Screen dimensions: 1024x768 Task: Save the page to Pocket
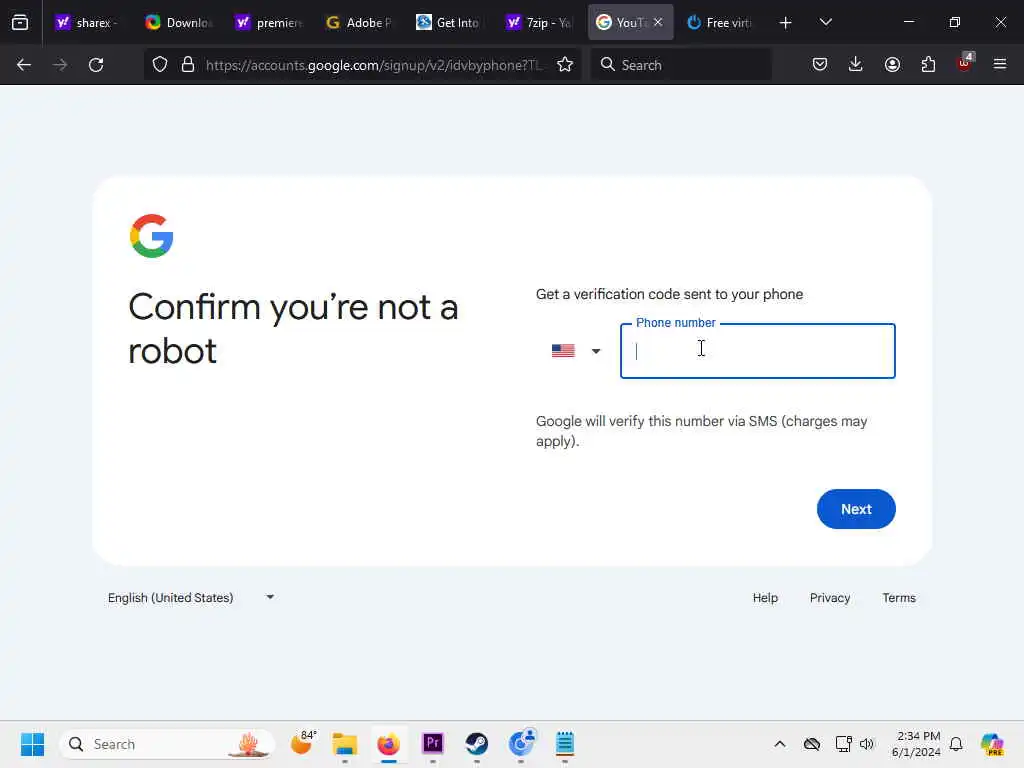point(820,64)
